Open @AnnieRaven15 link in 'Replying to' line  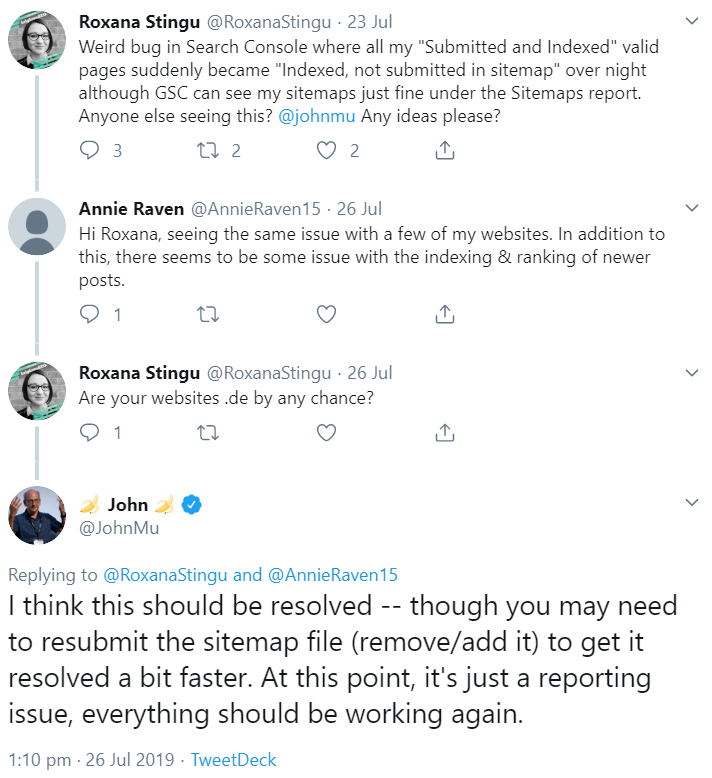click(333, 575)
